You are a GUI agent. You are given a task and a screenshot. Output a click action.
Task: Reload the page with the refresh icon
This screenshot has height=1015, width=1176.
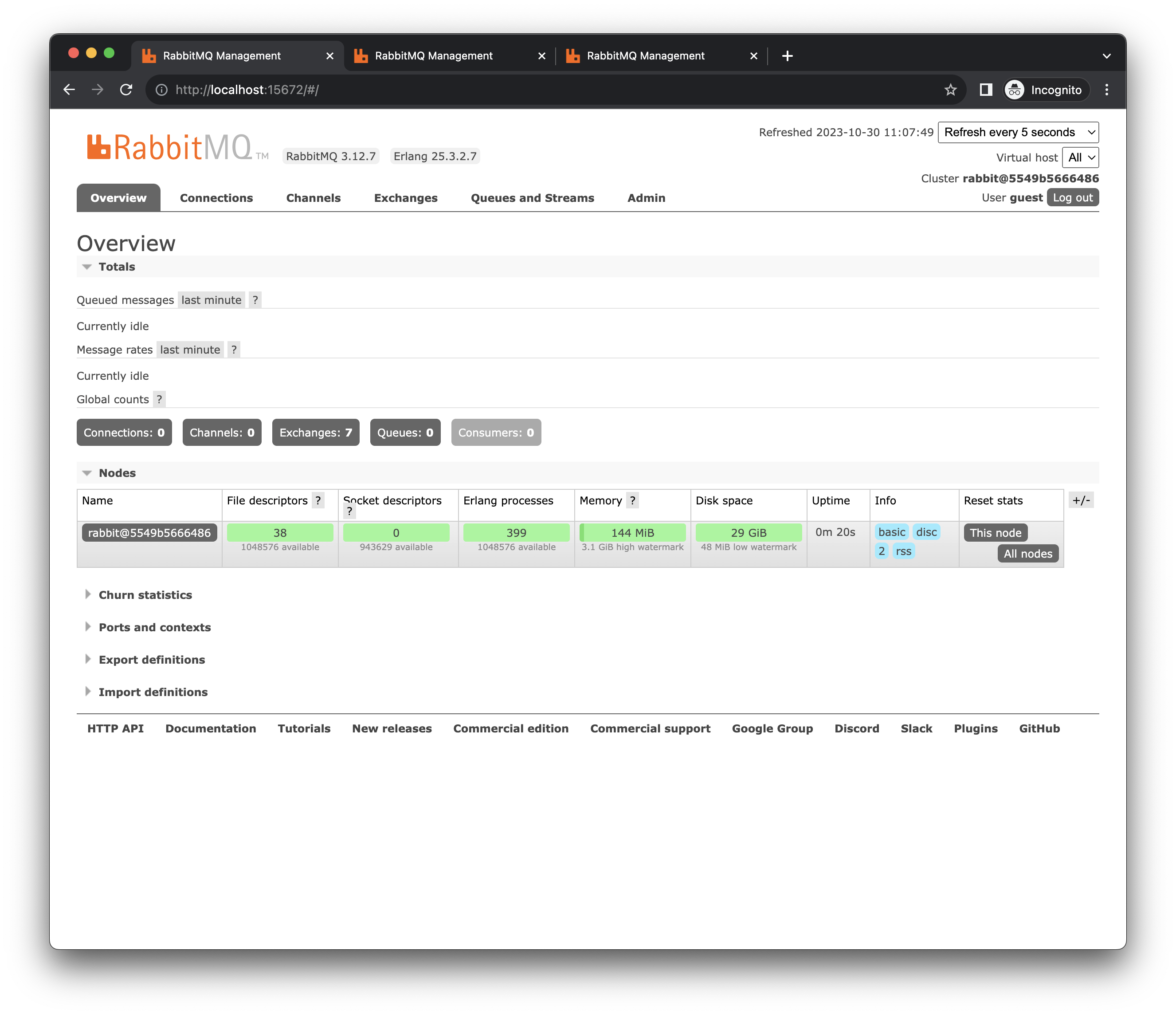tap(126, 90)
